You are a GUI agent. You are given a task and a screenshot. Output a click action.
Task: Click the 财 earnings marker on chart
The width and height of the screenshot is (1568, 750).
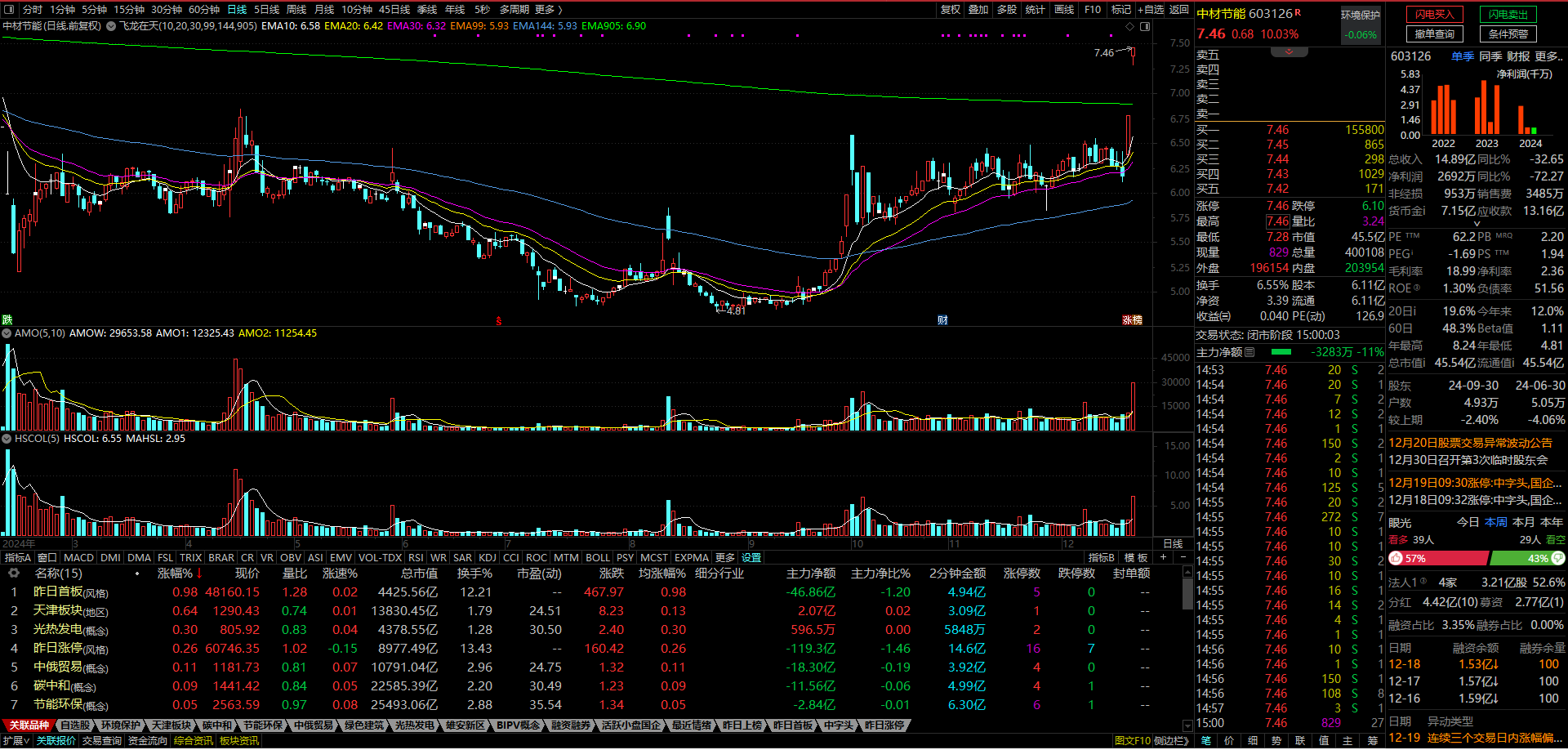click(942, 320)
